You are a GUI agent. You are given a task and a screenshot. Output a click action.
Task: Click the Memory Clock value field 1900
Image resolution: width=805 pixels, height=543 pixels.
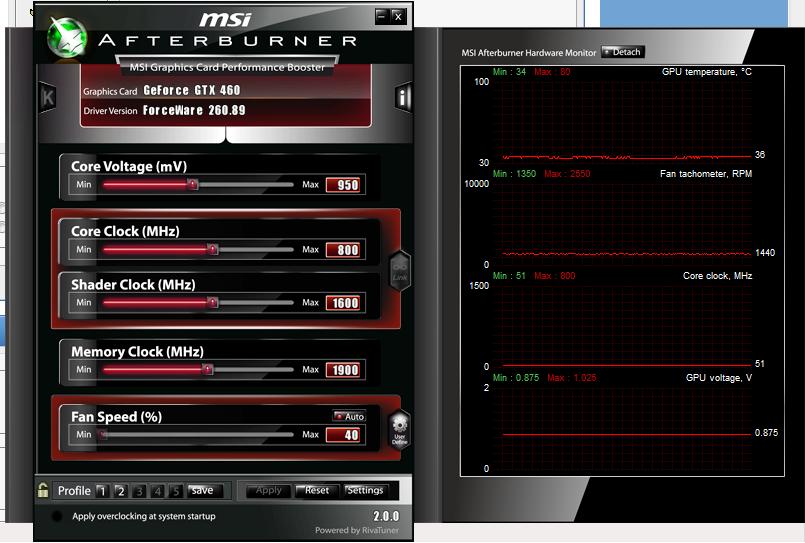click(x=345, y=370)
